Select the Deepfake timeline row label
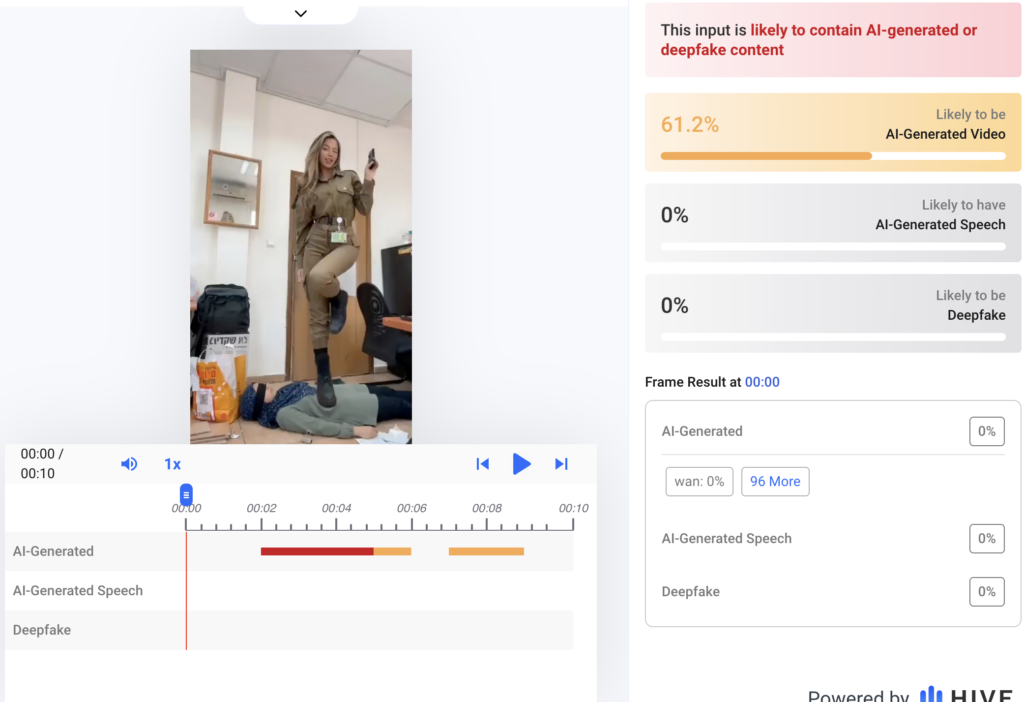This screenshot has height=702, width=1024. 42,630
